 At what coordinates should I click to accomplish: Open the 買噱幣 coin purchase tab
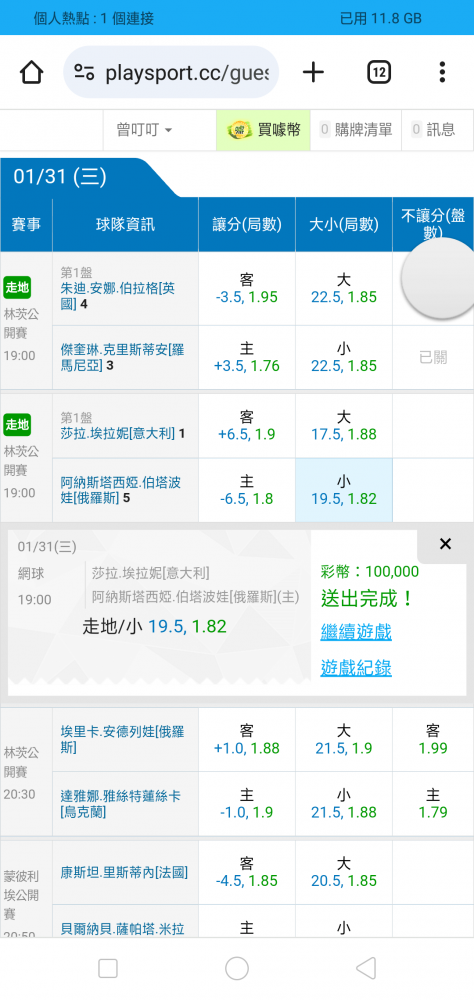[x=263, y=130]
